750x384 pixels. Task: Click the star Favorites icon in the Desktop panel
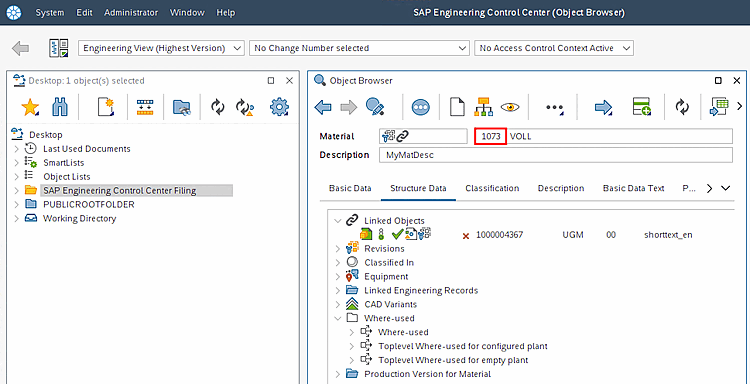(x=30, y=107)
